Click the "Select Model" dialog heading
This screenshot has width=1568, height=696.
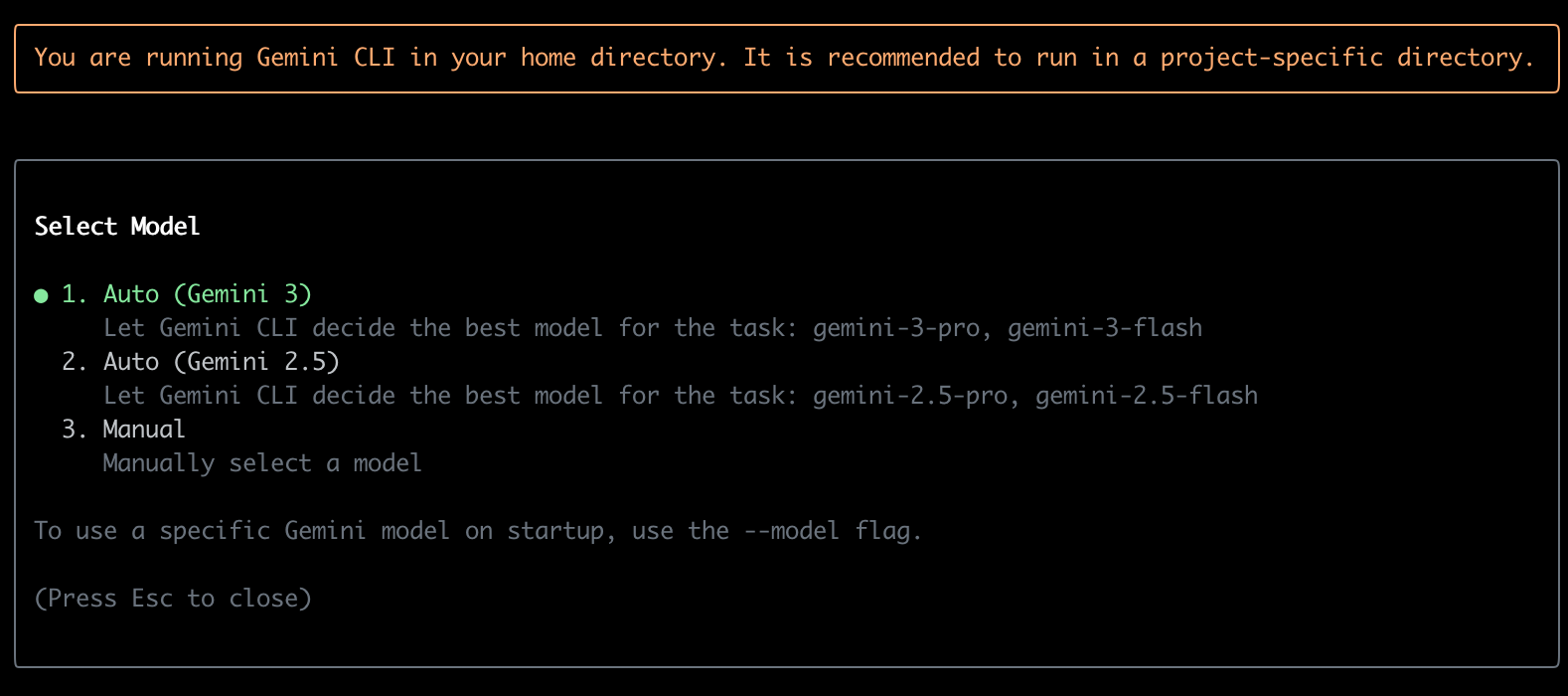click(117, 227)
